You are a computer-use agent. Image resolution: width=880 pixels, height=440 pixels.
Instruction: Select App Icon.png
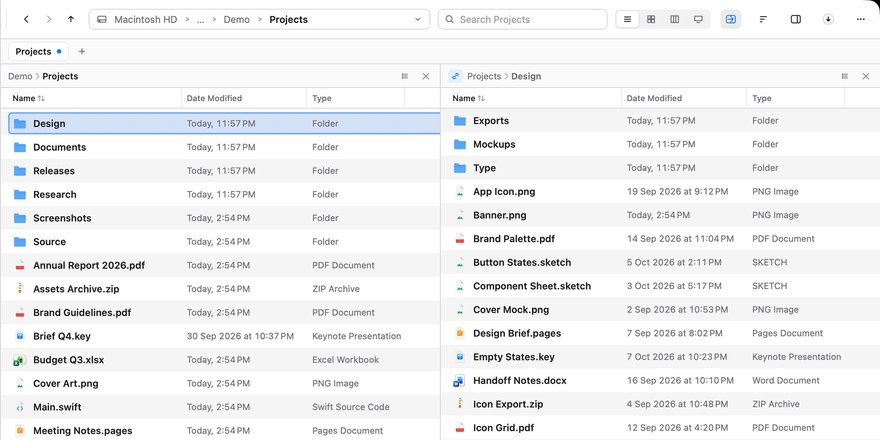(x=660, y=191)
